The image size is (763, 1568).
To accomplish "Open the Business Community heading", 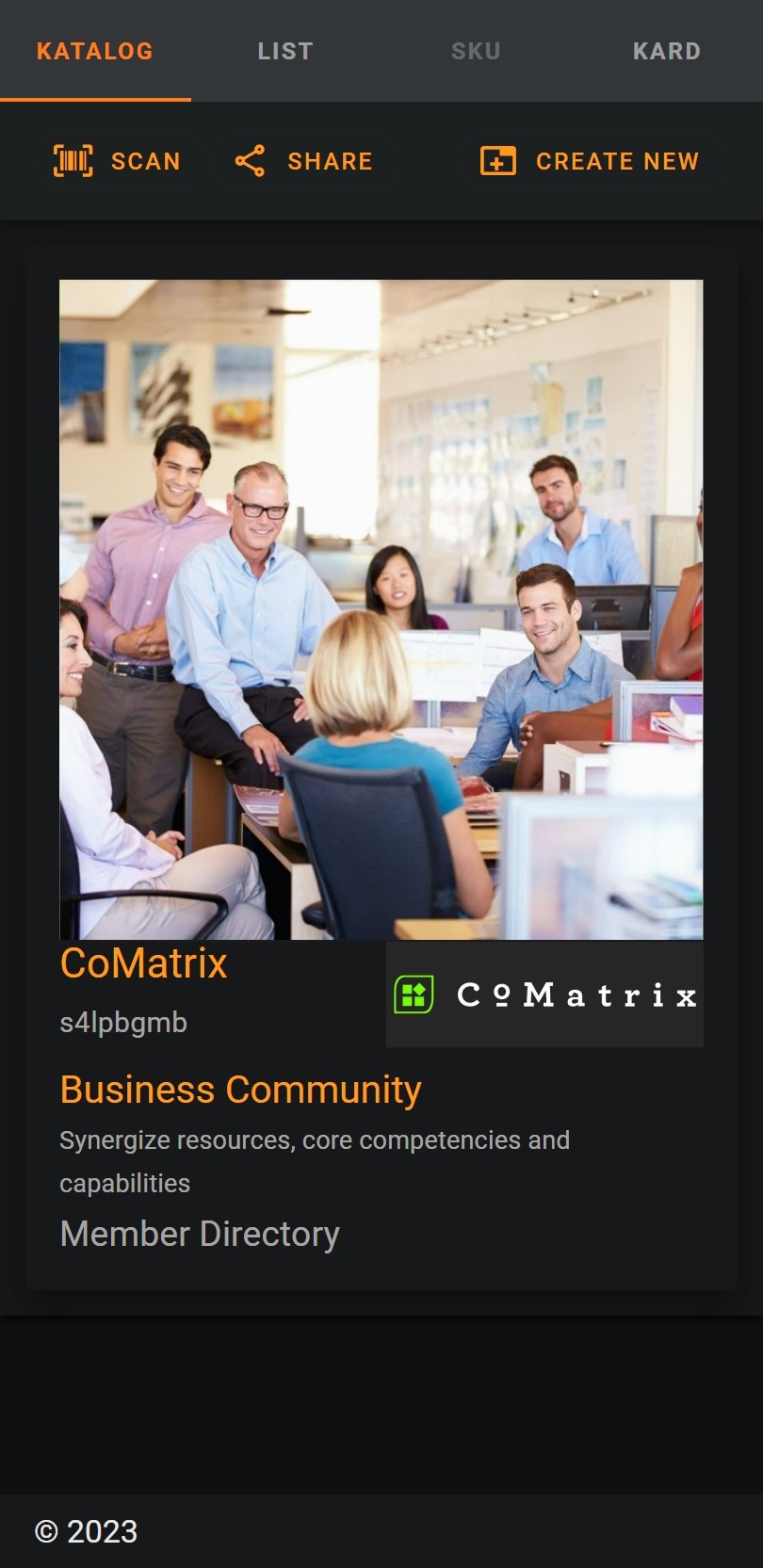I will 241,1090.
